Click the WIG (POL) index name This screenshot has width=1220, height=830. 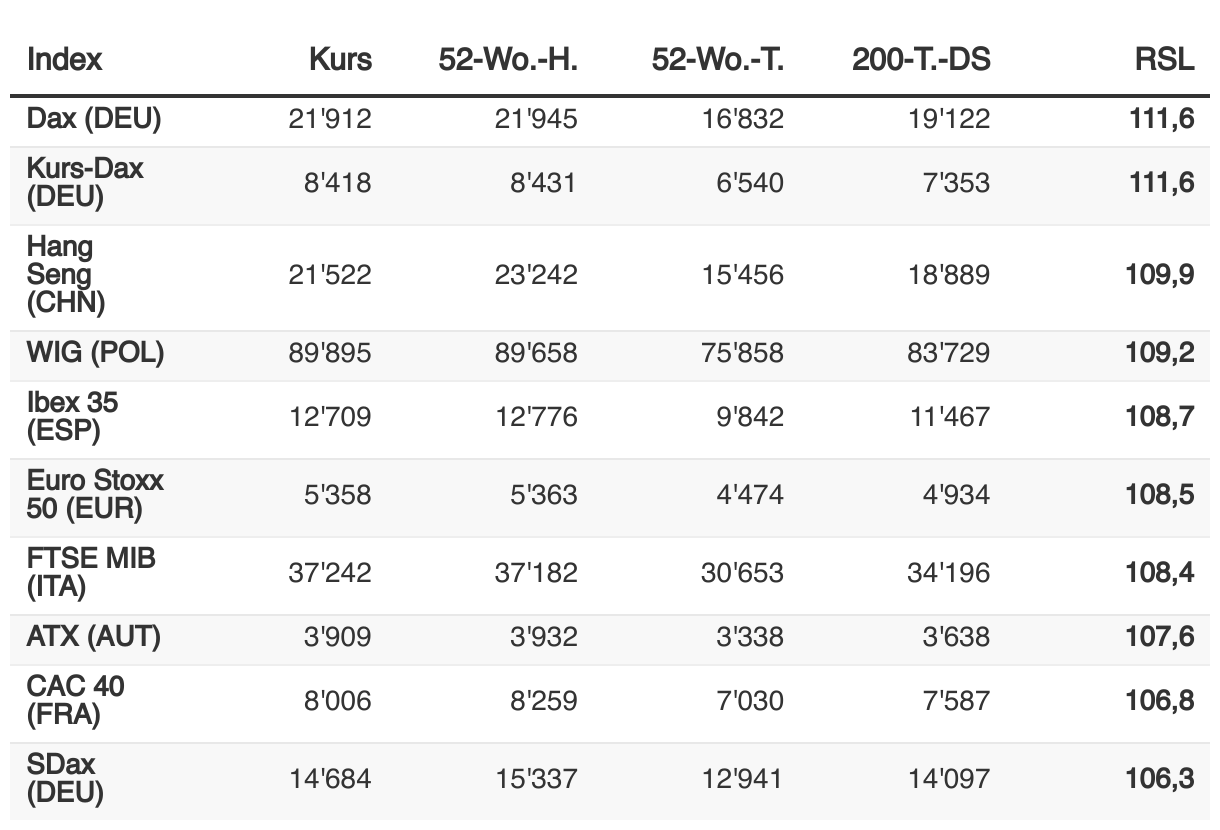pyautogui.click(x=96, y=352)
